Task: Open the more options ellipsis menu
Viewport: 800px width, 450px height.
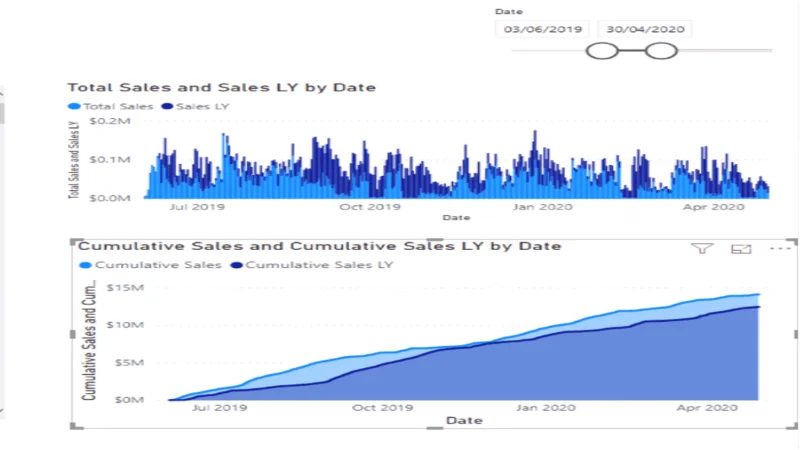Action: (x=780, y=248)
